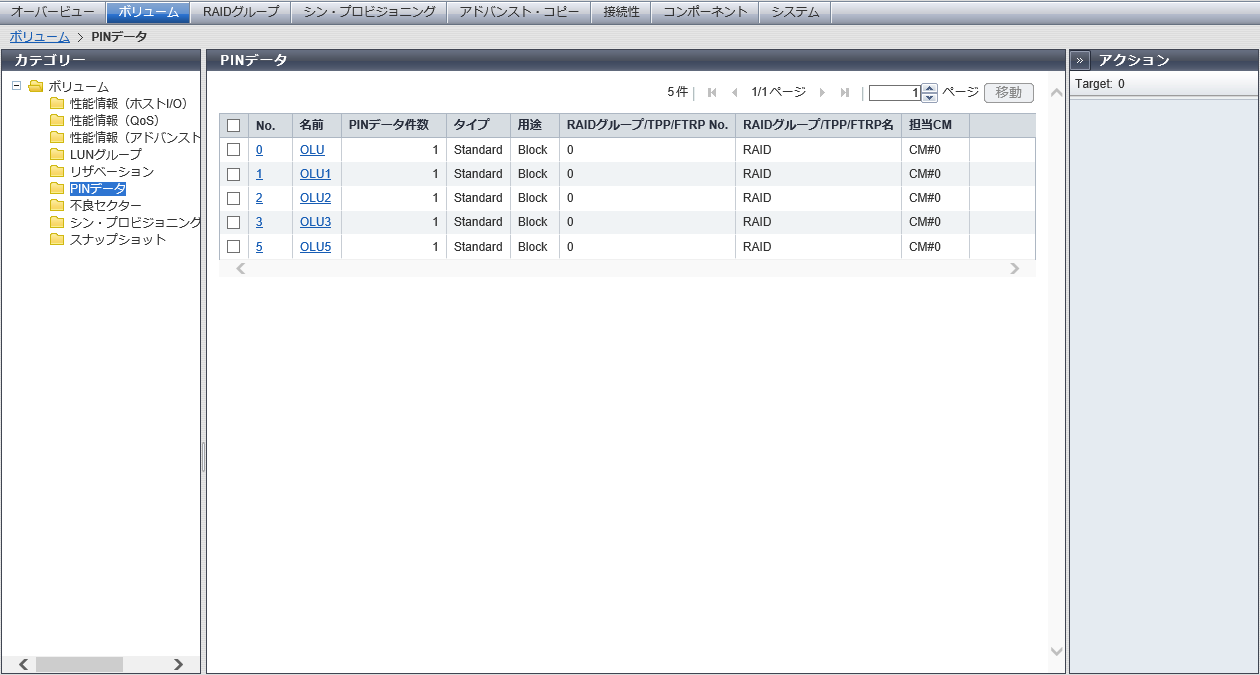Collapse the アクション panel with double-arrow button
The width and height of the screenshot is (1260, 675).
point(1080,60)
